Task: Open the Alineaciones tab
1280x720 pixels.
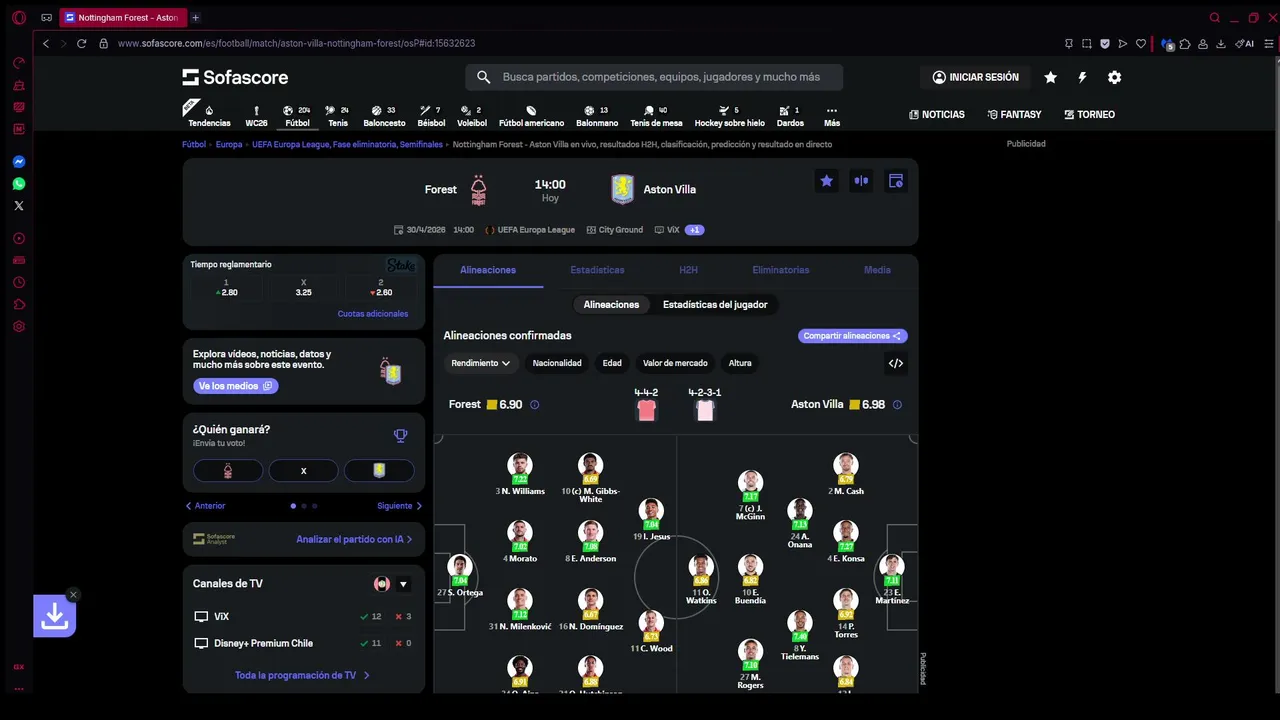Action: tap(488, 270)
